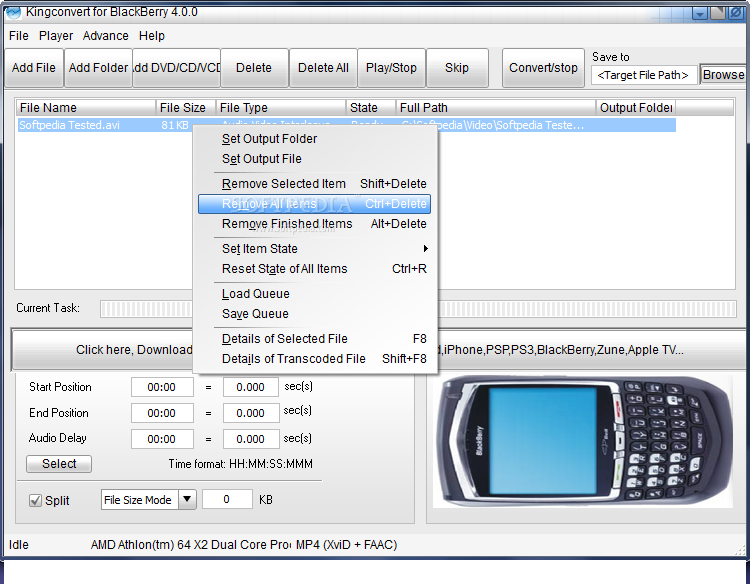Image resolution: width=750 pixels, height=584 pixels.
Task: Click the Browse button
Action: [x=723, y=75]
